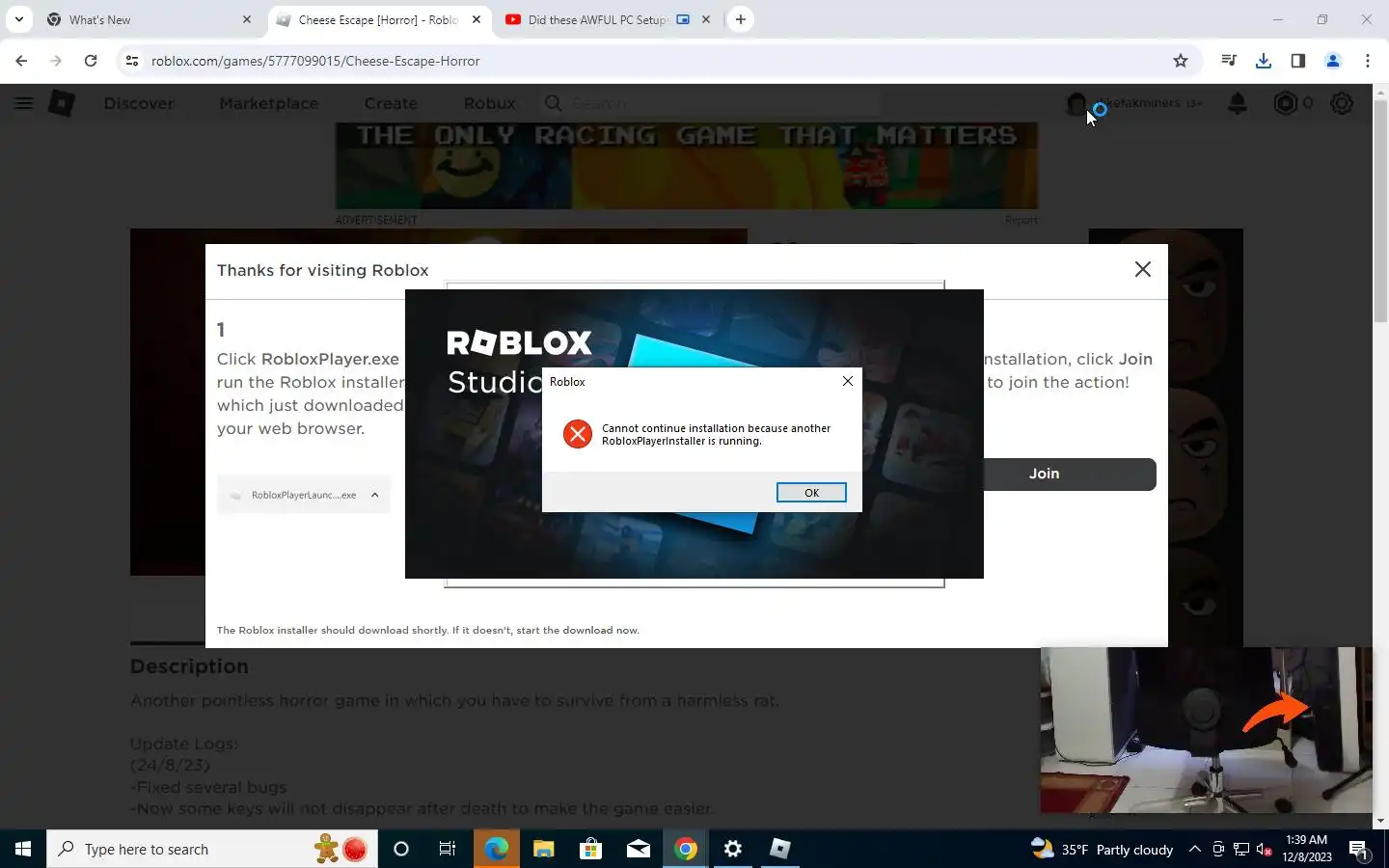This screenshot has height=868, width=1389.
Task: Click the Type here to search box
Action: 212,849
